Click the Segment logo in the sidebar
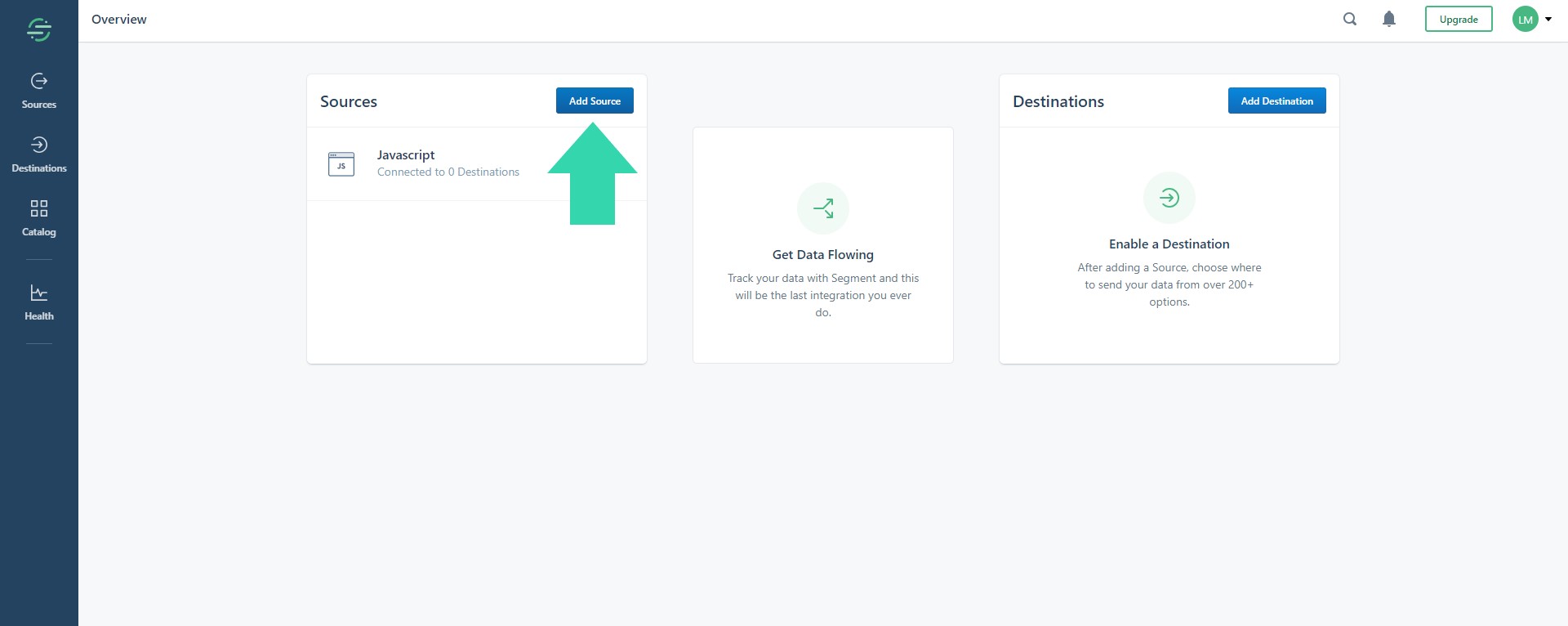Screen dimensions: 1568x626 pyautogui.click(x=38, y=29)
